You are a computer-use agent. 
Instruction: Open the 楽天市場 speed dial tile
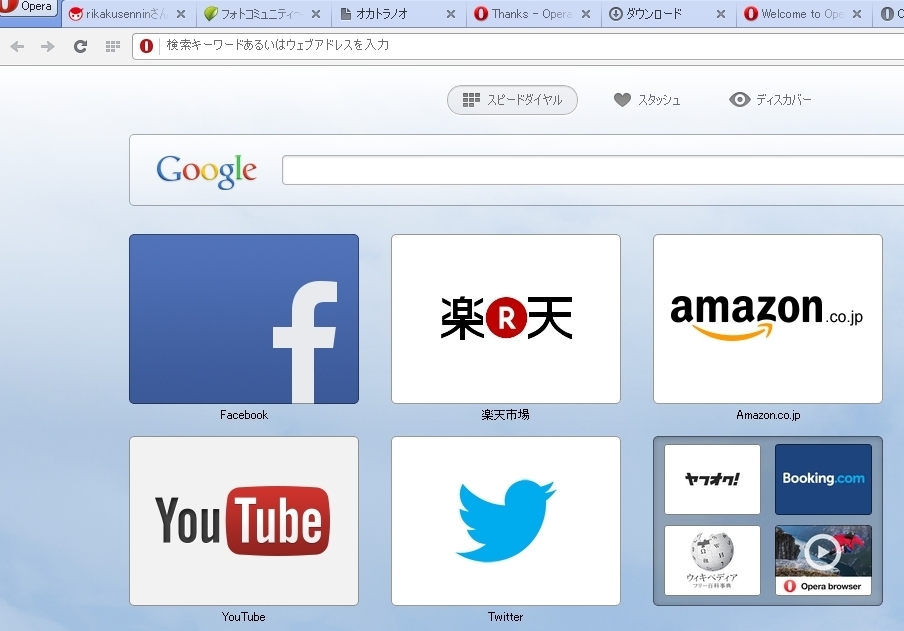[506, 319]
